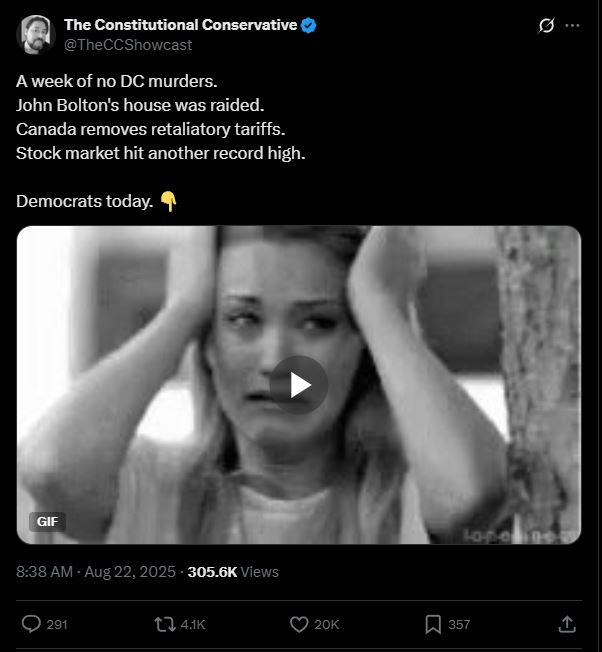
Task: Click the 291 replies count
Action: [x=57, y=624]
